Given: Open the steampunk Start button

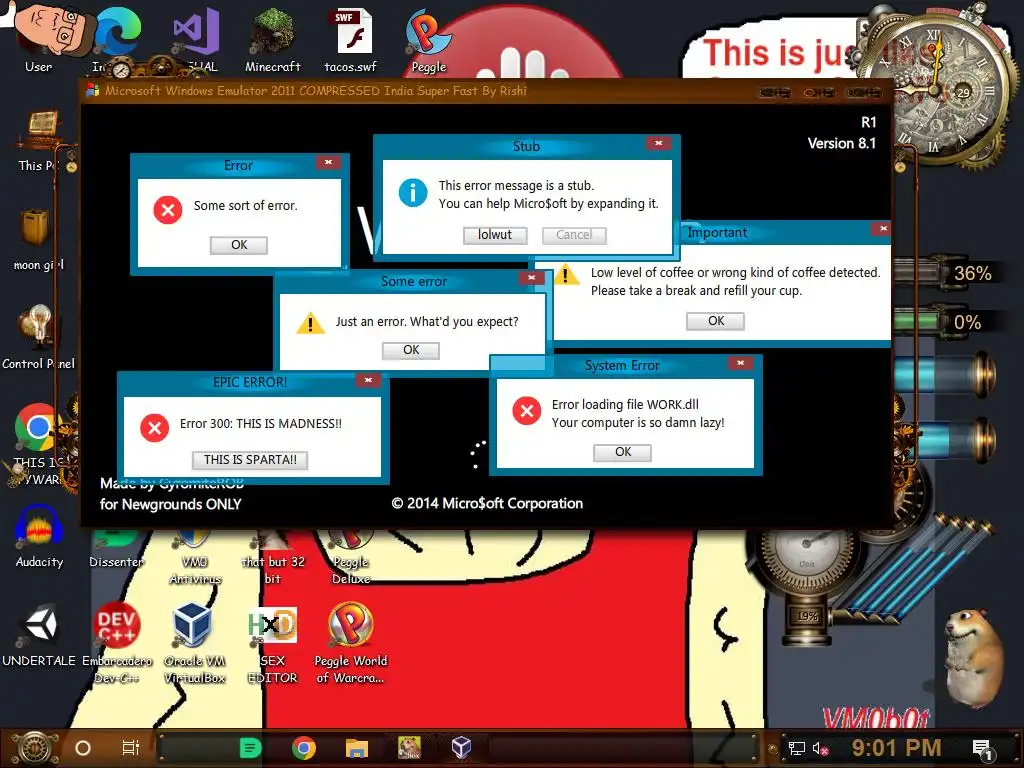Looking at the screenshot, I should pyautogui.click(x=35, y=748).
